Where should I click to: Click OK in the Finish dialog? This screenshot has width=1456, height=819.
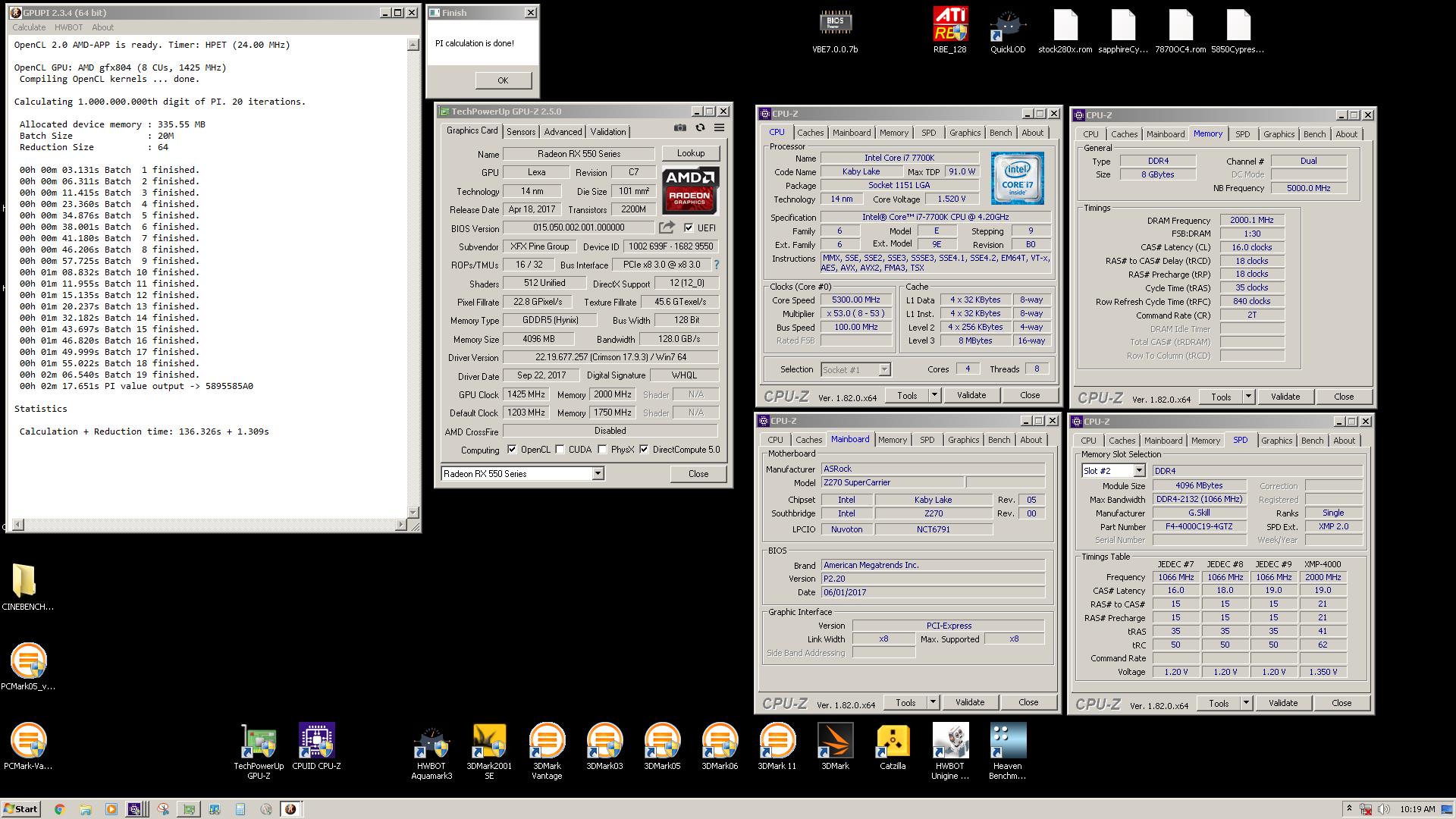tap(503, 80)
